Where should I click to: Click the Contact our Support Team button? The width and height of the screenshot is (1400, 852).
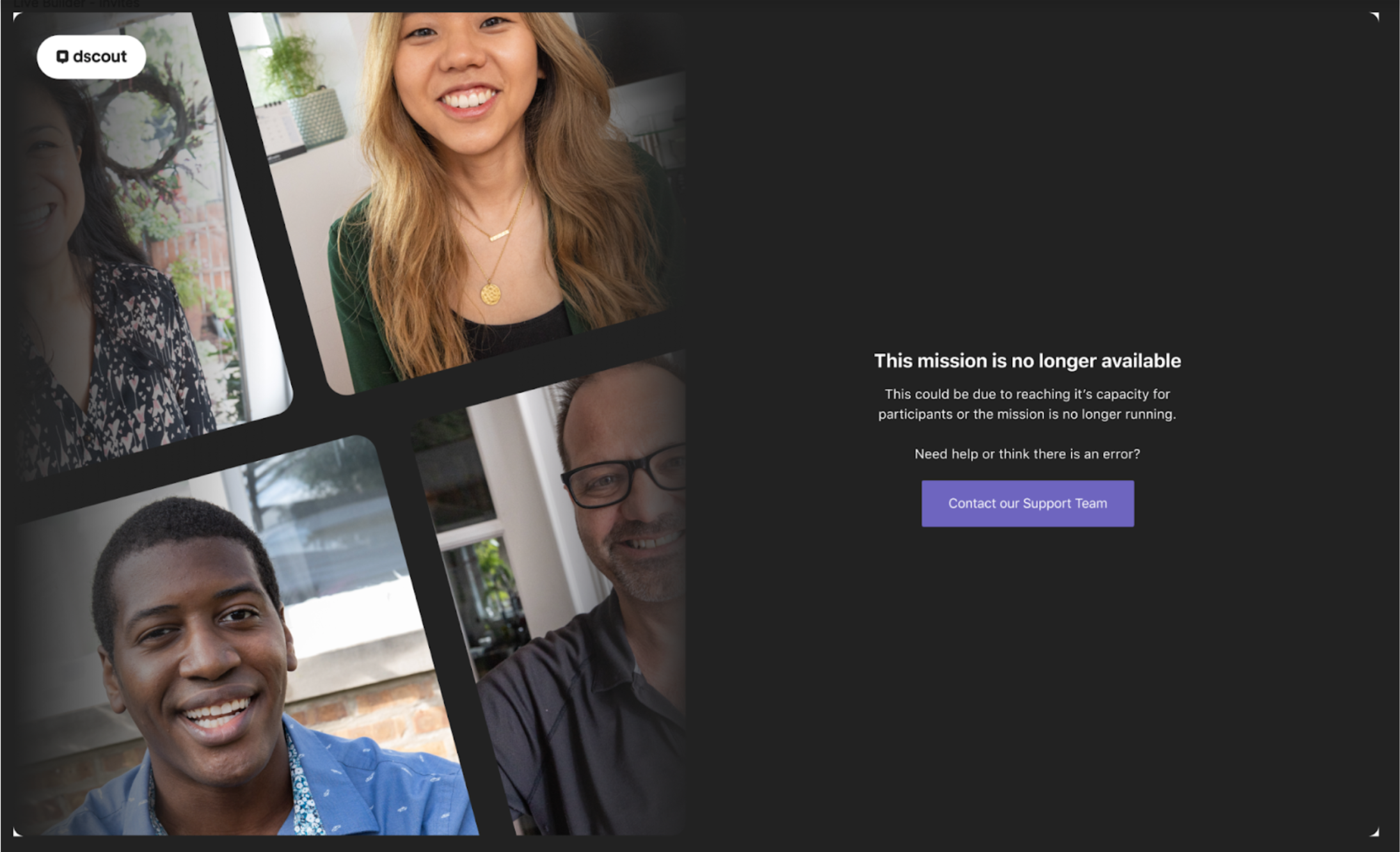coord(1028,503)
